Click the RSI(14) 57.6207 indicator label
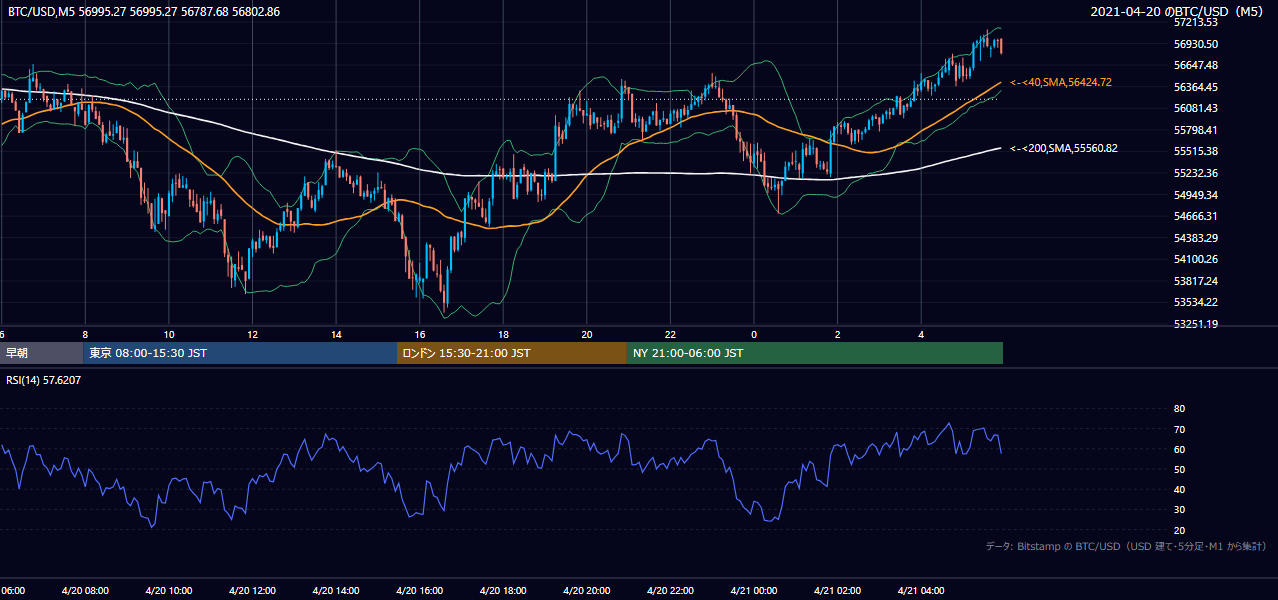The width and height of the screenshot is (1278, 600). tap(44, 380)
